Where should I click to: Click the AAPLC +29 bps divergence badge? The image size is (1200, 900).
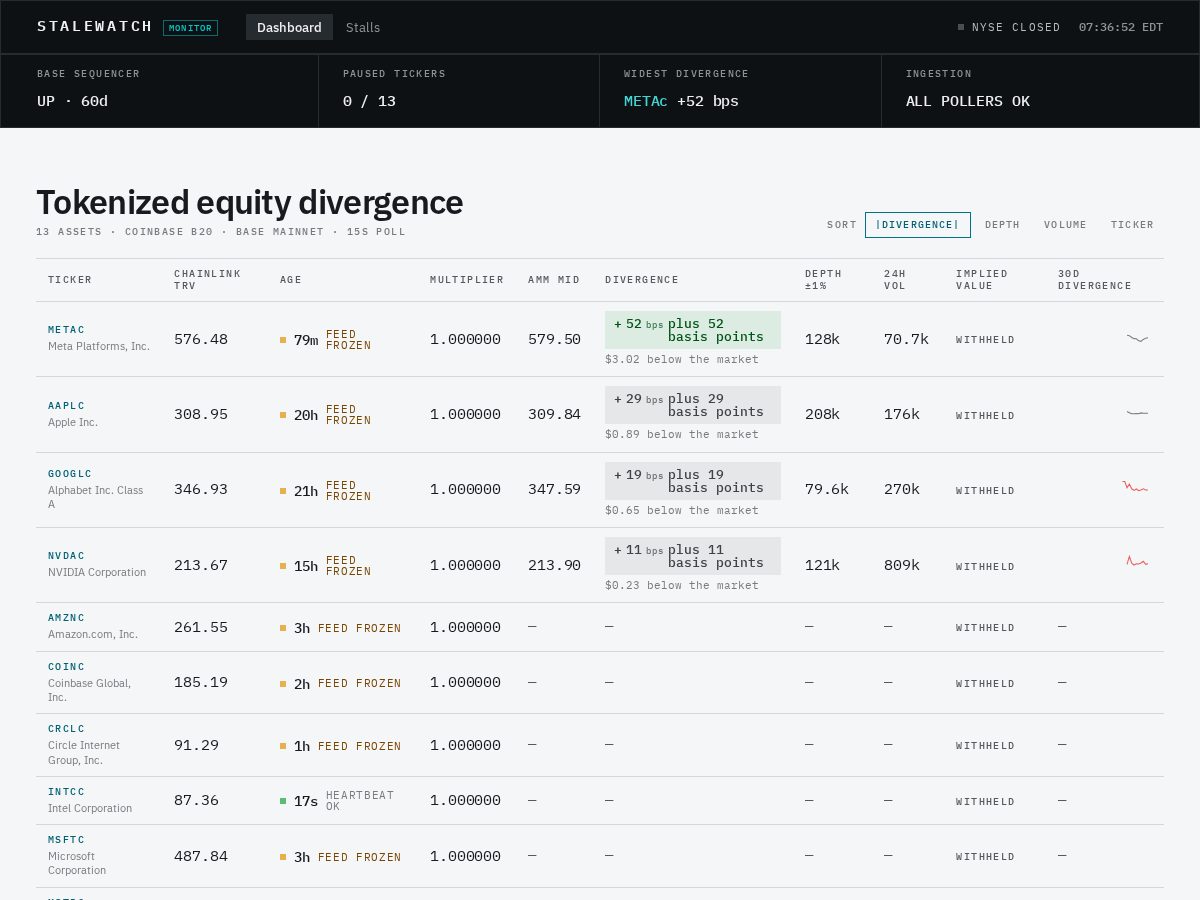click(x=693, y=405)
